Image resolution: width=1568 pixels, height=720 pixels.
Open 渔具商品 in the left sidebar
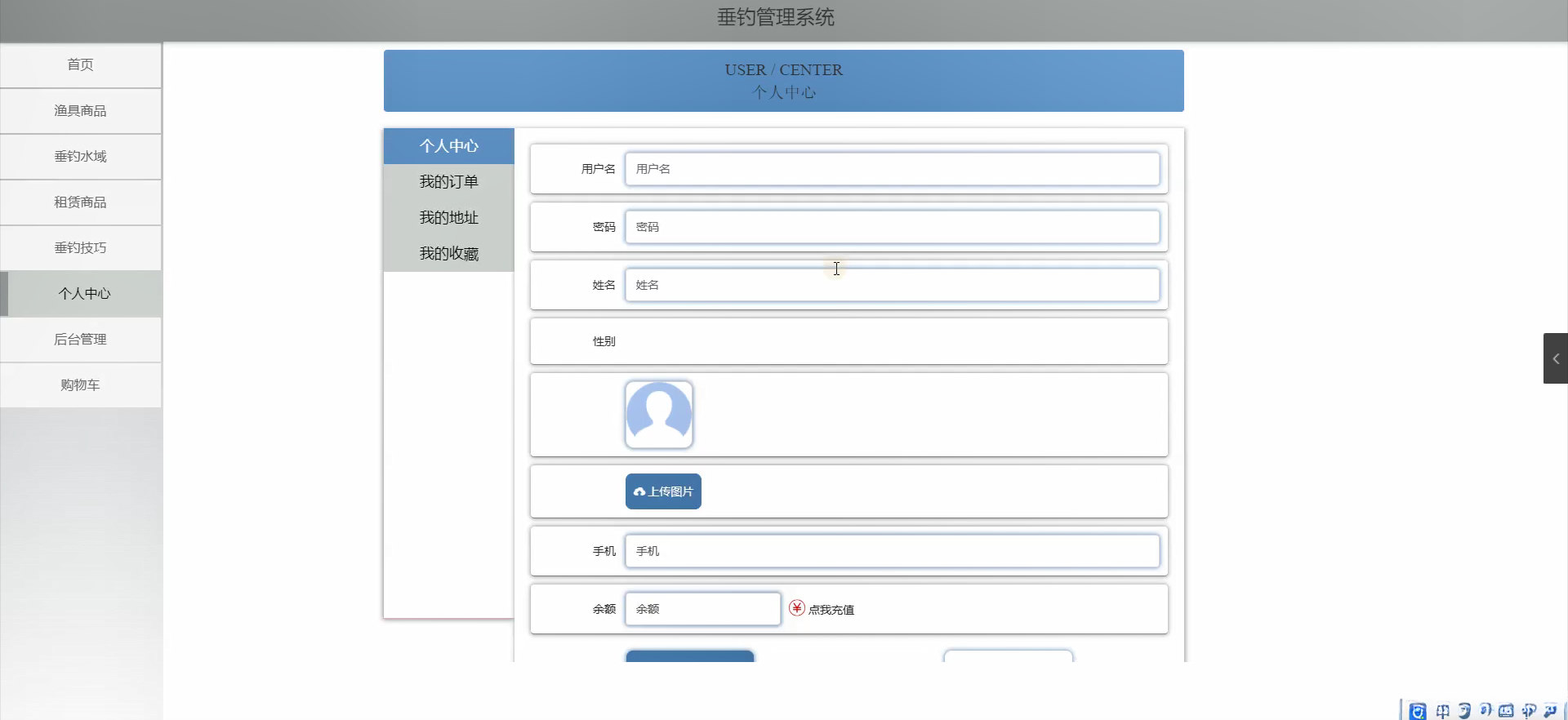point(80,110)
